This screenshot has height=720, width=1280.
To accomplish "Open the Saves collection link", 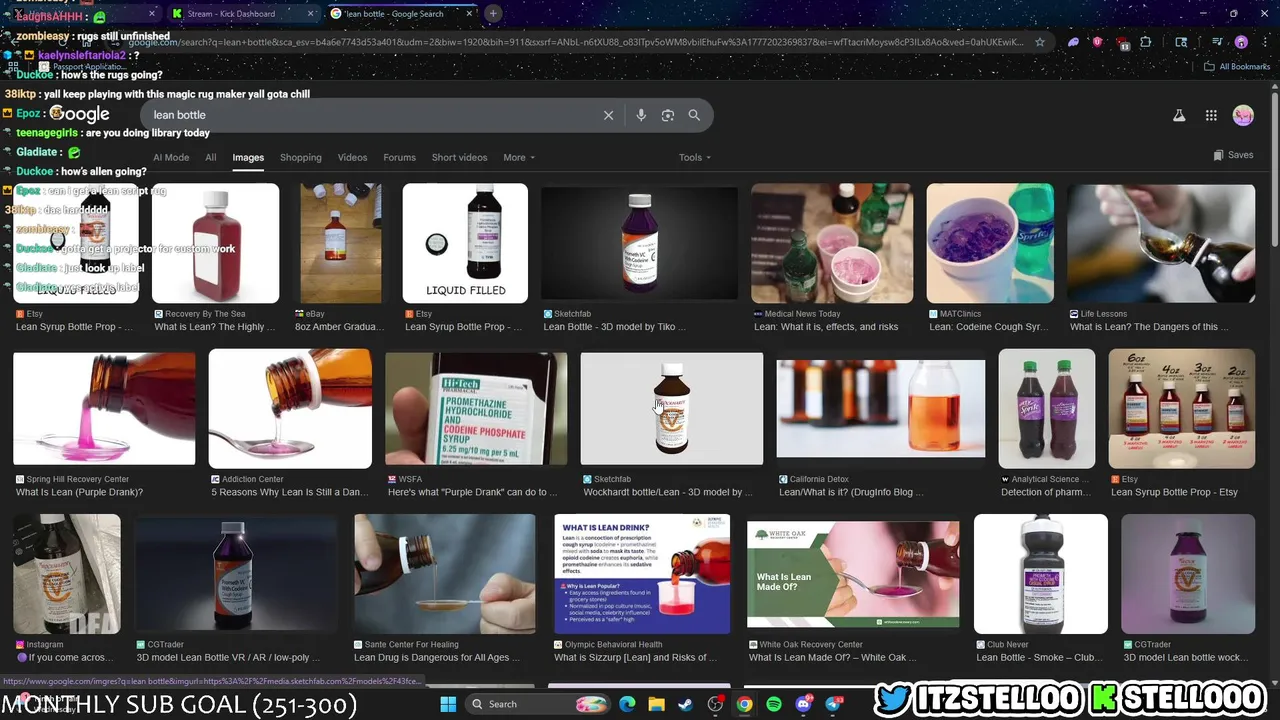I will (1233, 155).
